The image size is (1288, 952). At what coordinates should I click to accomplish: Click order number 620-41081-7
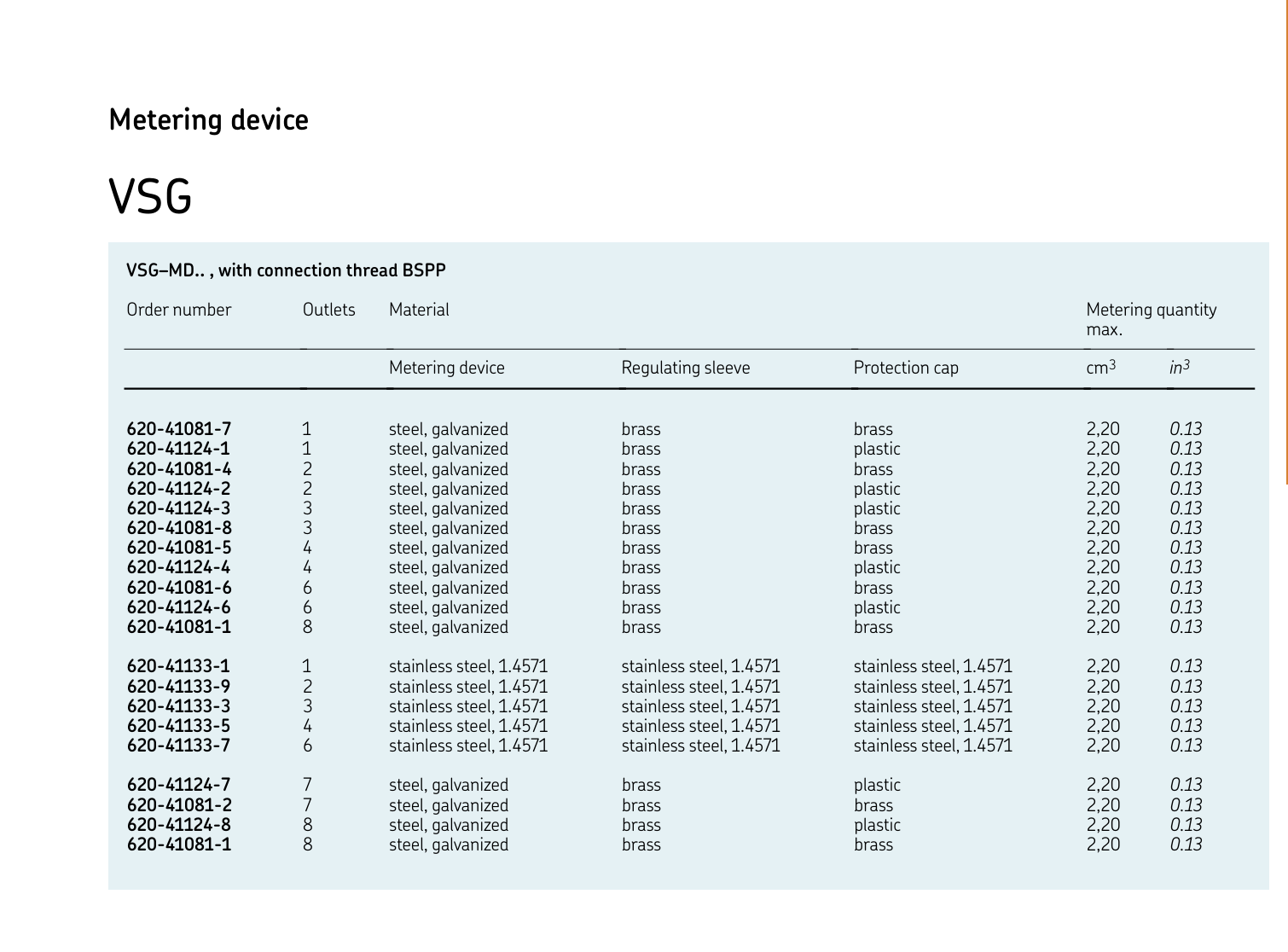pos(178,429)
